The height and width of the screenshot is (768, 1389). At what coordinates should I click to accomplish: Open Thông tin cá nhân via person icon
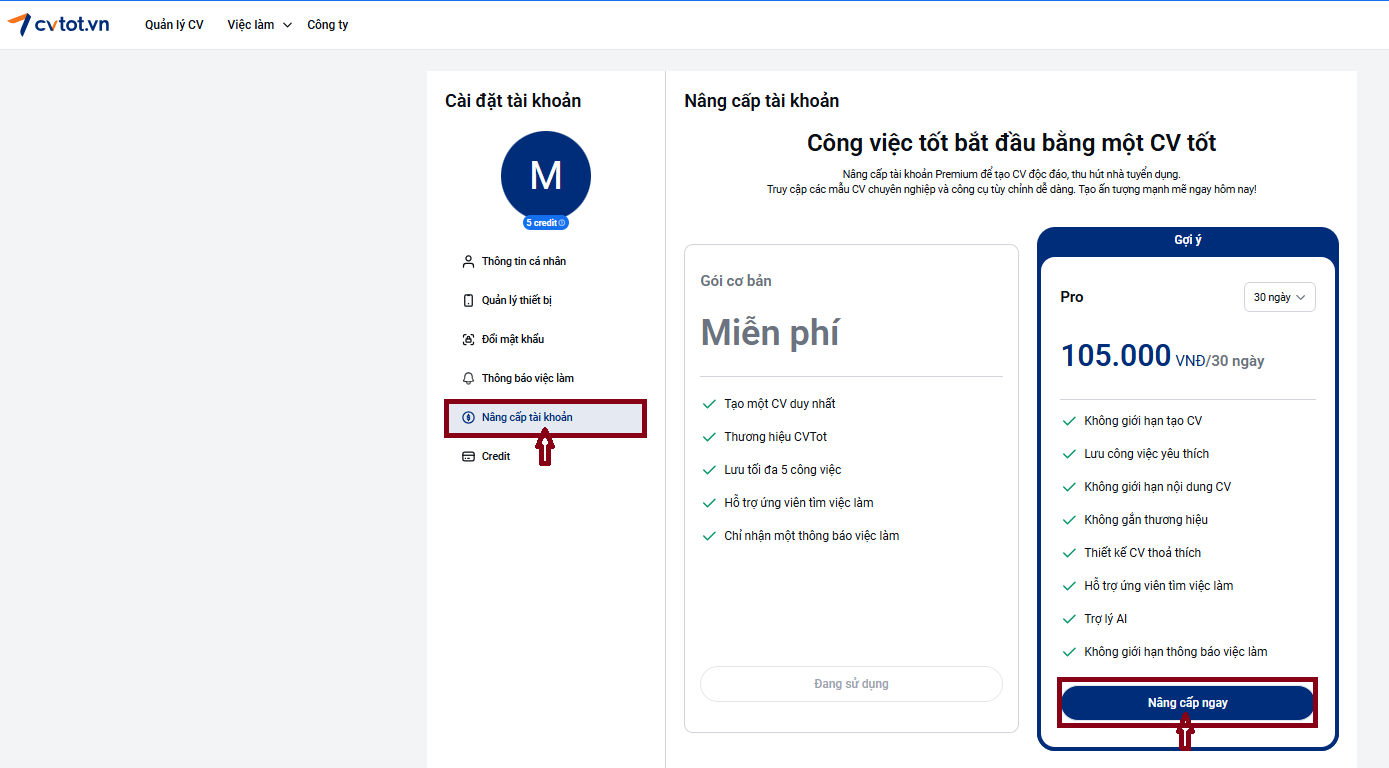(x=468, y=262)
